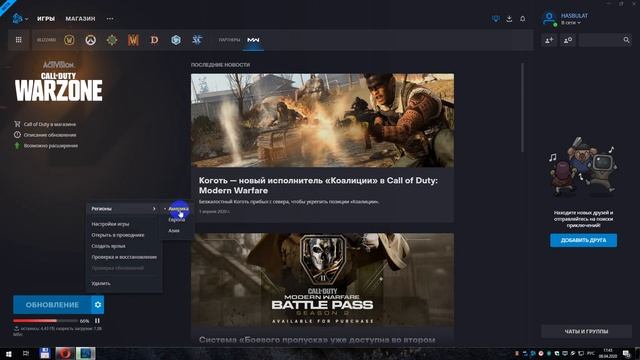
Task: Expand the online status dropdown
Action: click(x=571, y=23)
